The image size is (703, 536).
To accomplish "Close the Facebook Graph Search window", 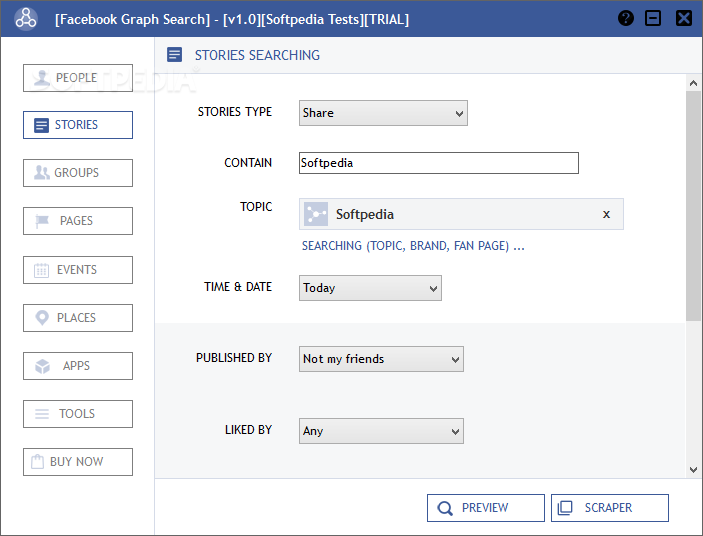I will pyautogui.click(x=684, y=18).
